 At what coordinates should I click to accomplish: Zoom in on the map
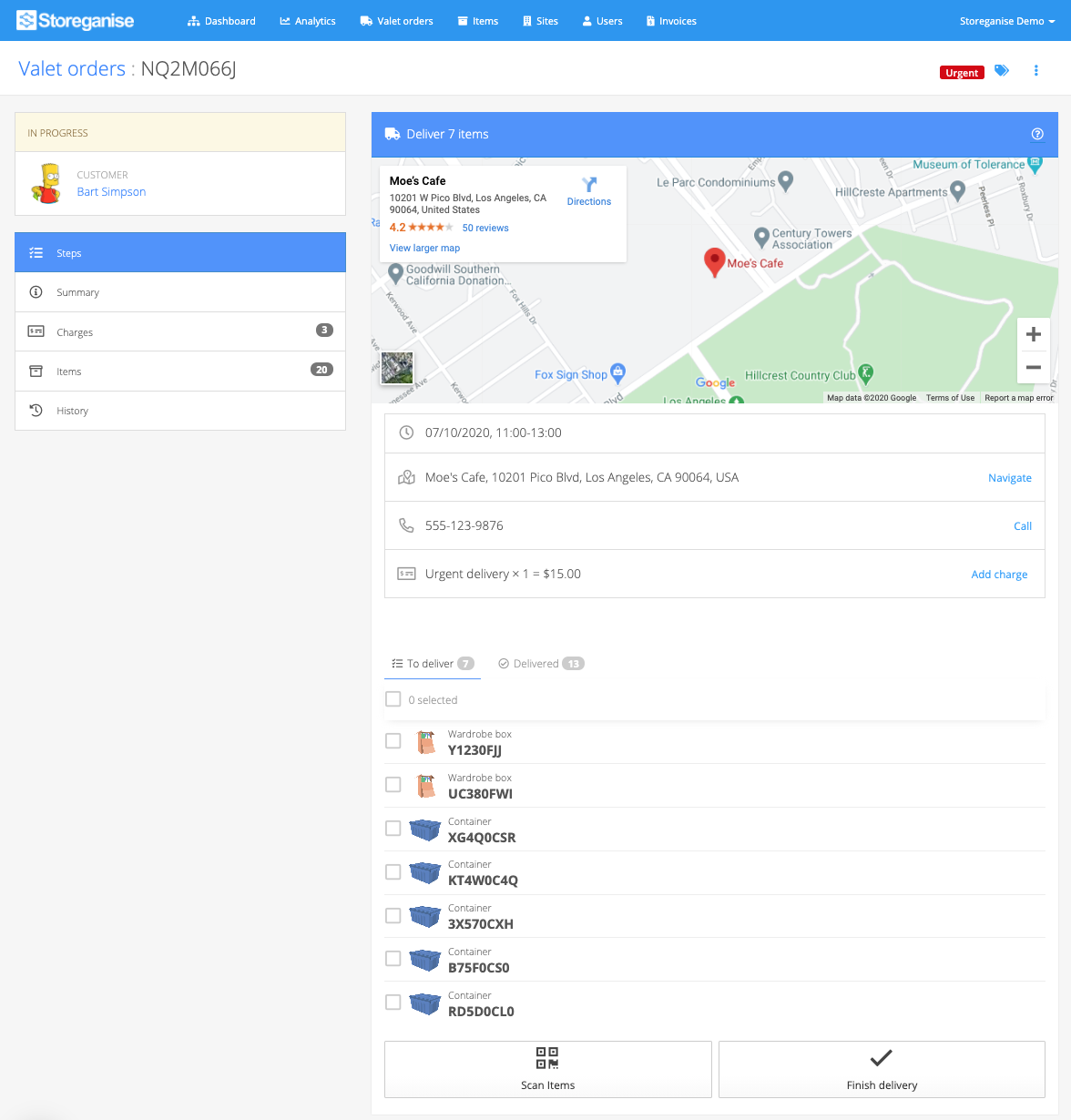(1034, 334)
